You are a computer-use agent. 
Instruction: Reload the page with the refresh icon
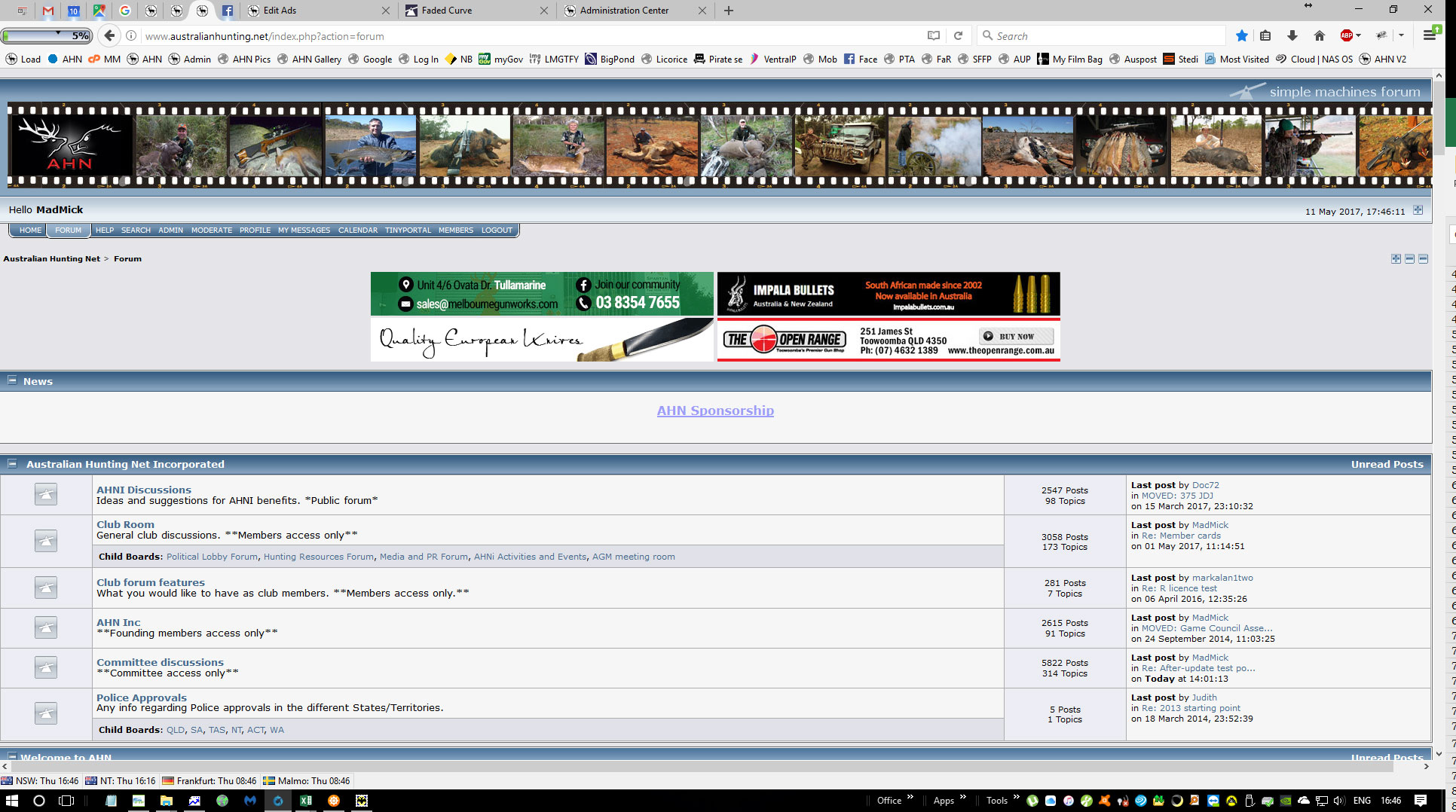(958, 35)
